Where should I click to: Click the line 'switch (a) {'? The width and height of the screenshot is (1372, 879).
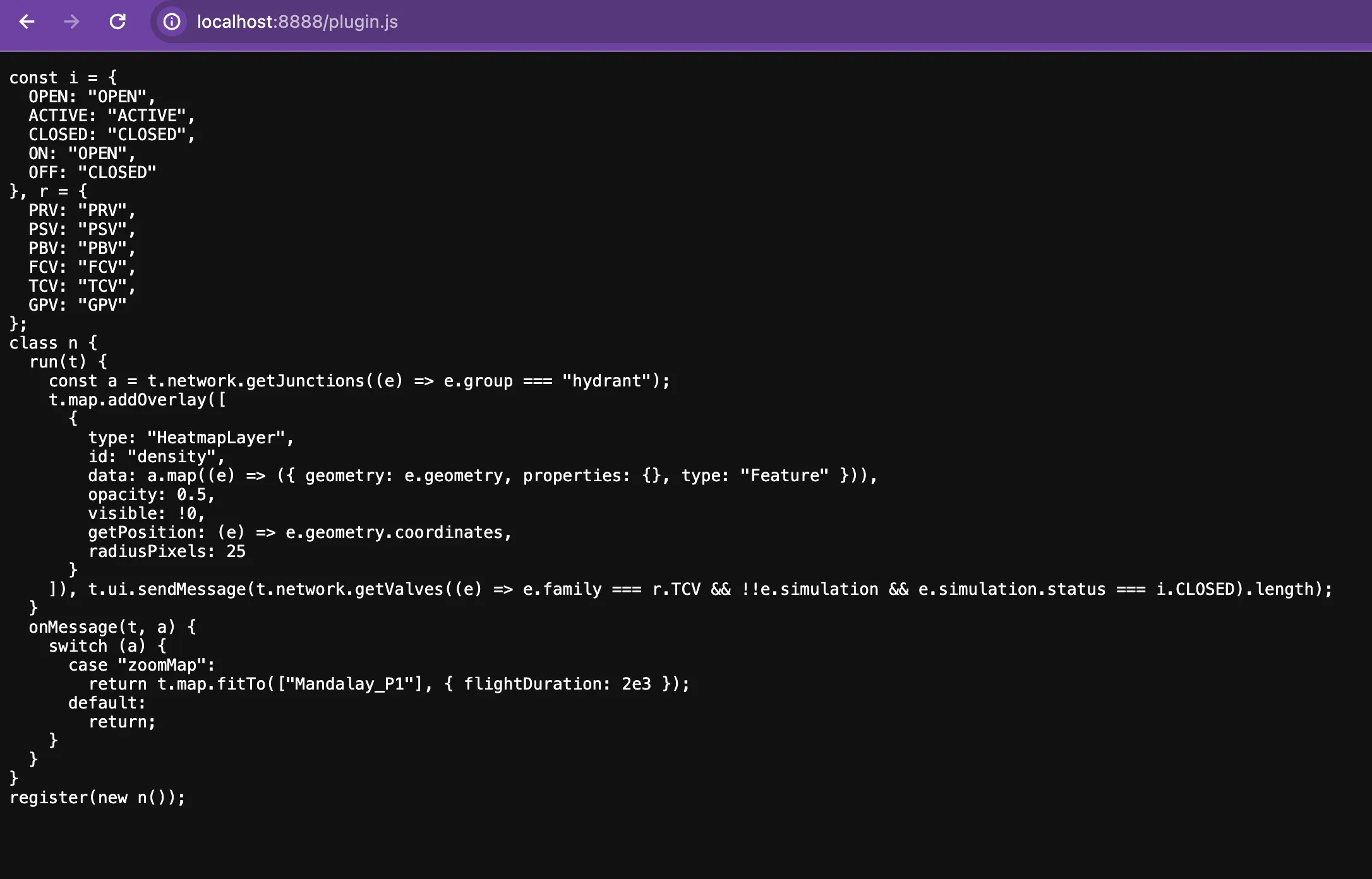107,646
